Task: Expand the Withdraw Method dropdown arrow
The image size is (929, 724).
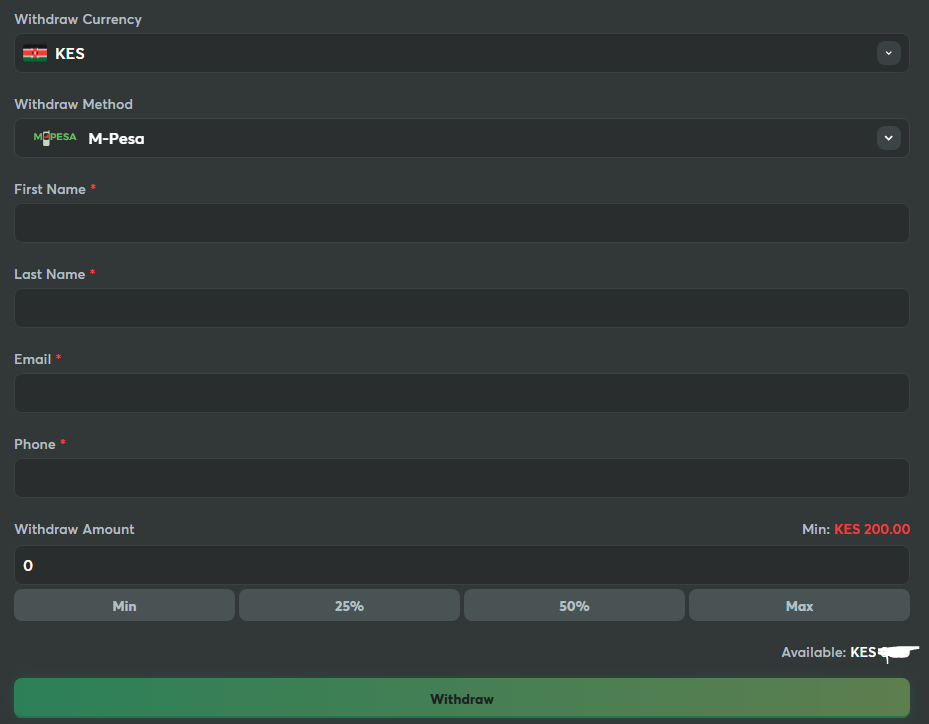Action: (888, 138)
